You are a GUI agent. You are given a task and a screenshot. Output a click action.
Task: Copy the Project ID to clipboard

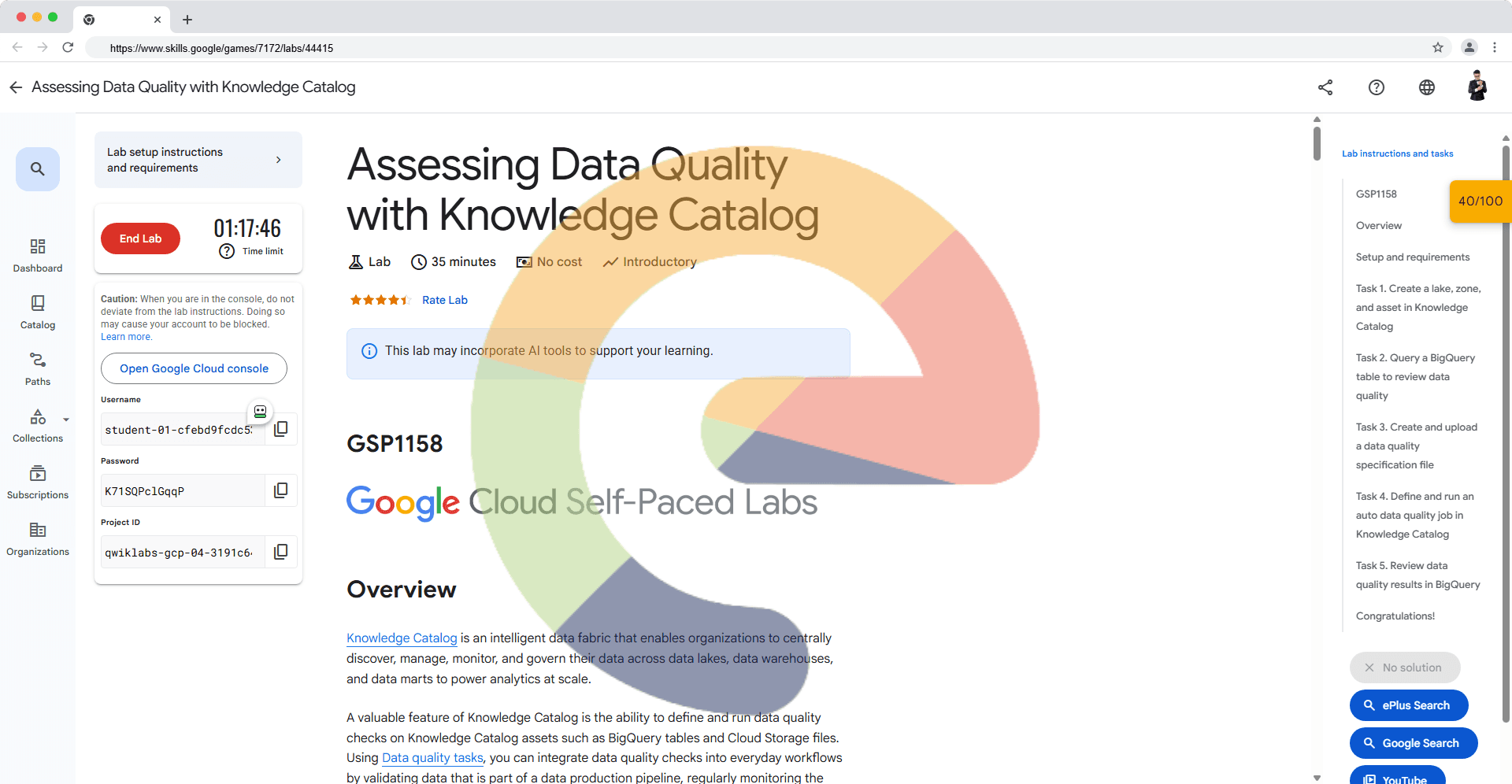(280, 552)
